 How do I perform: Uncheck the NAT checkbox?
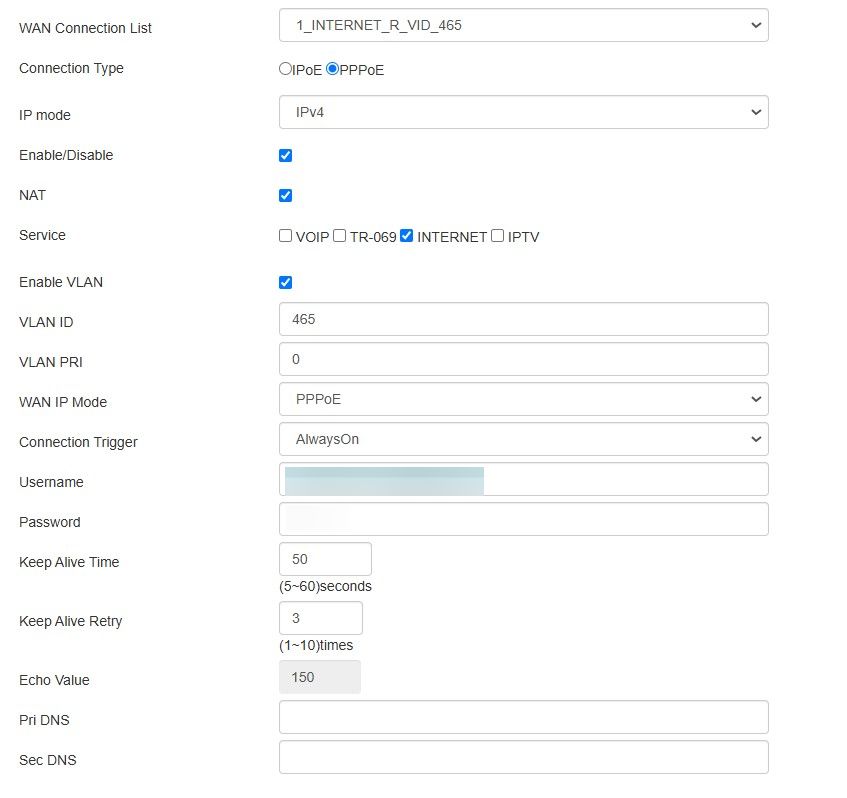285,195
